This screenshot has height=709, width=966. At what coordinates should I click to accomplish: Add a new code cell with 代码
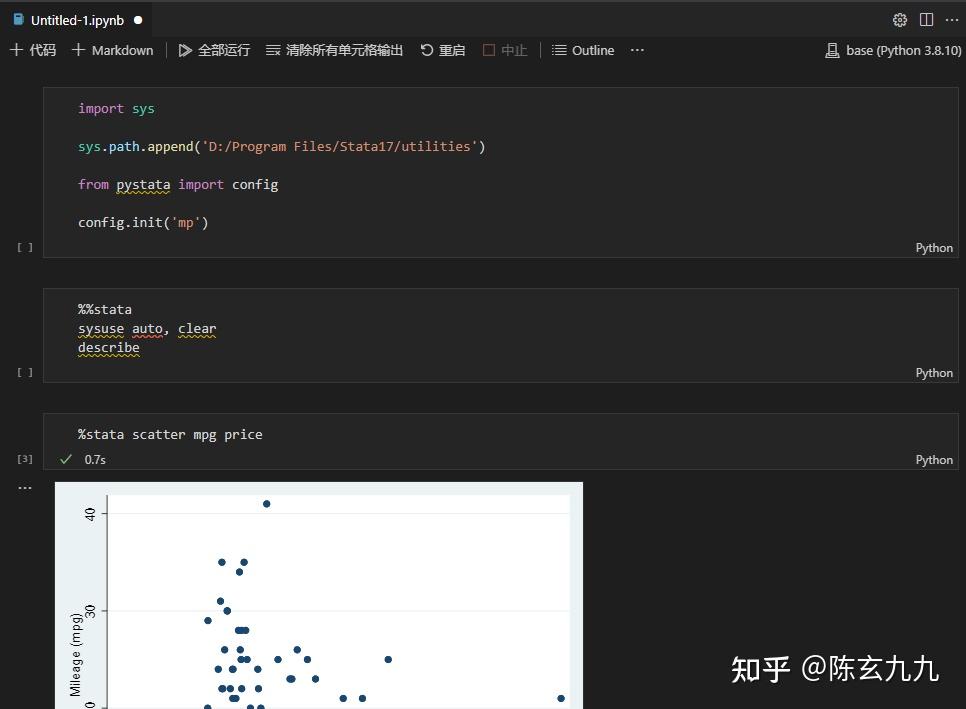point(32,50)
